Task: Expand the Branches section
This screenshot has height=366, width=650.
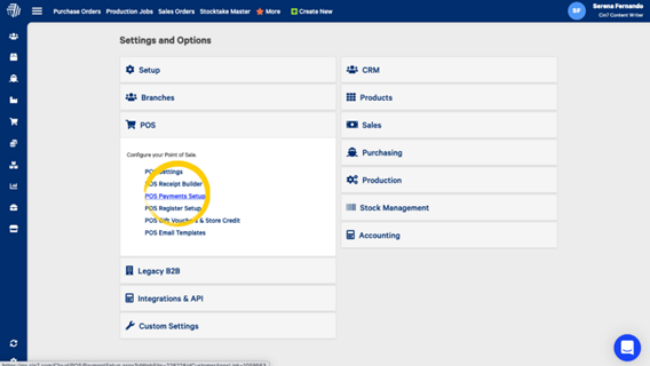Action: click(x=228, y=97)
